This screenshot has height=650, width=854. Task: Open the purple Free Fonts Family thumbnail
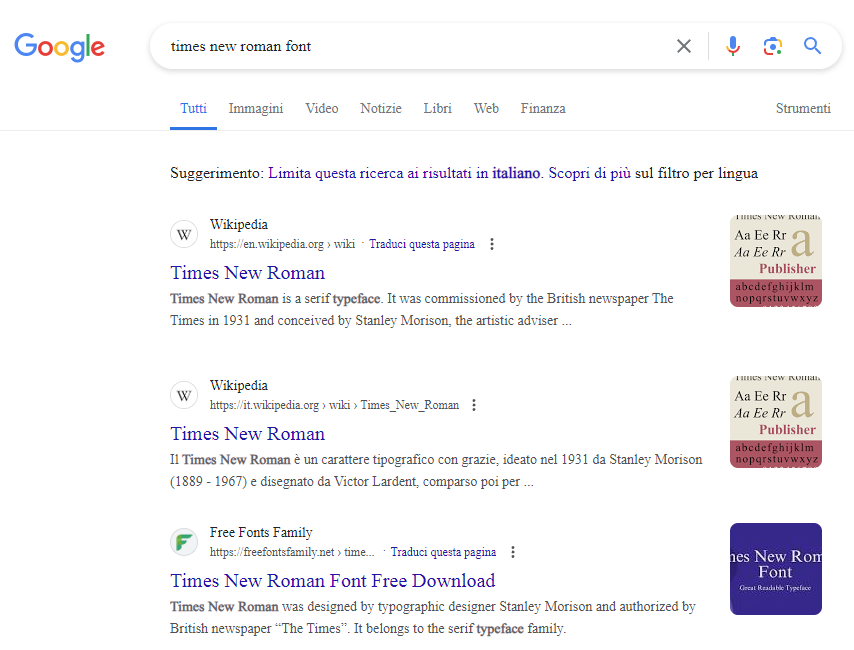(776, 569)
